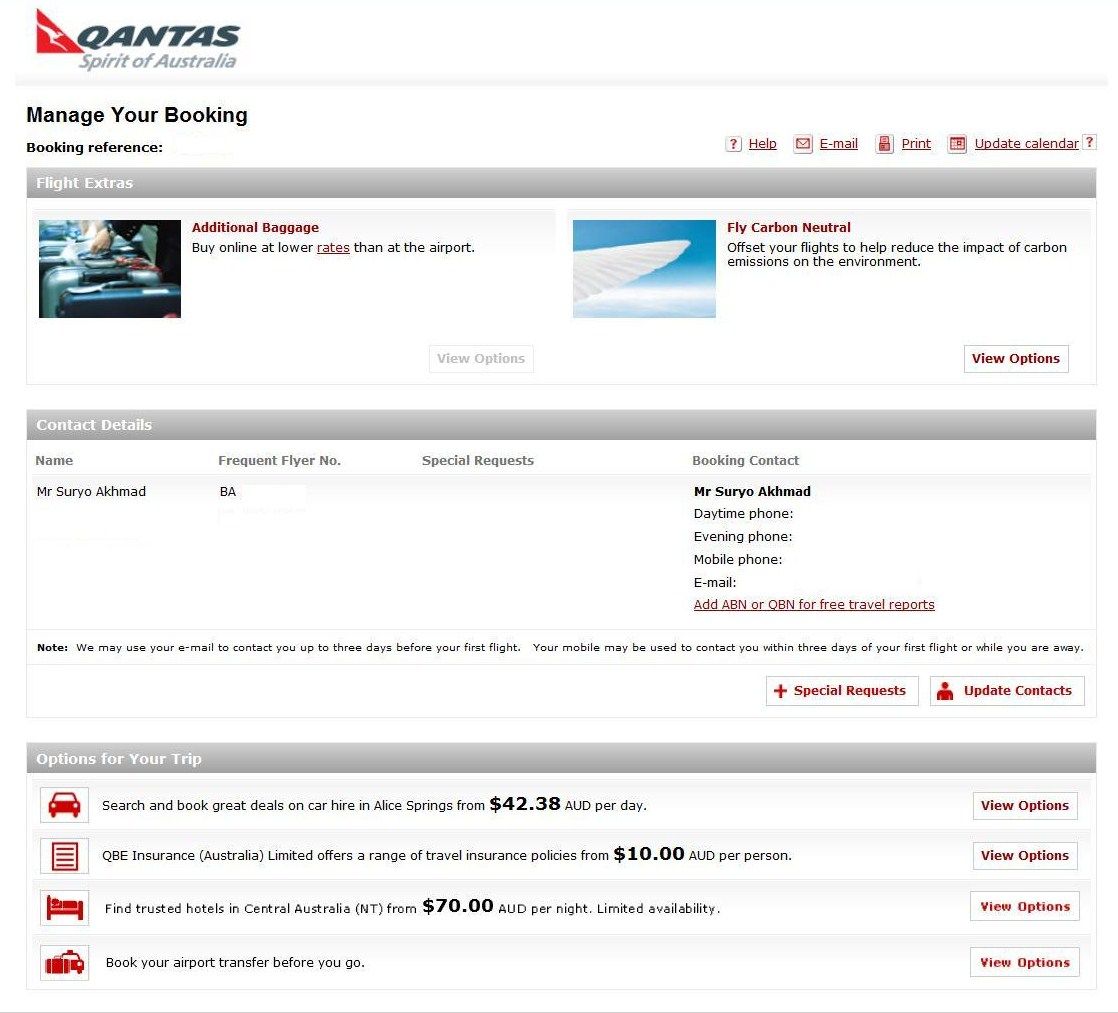Click the travel insurance document icon
The image size is (1118, 1013).
coord(64,856)
